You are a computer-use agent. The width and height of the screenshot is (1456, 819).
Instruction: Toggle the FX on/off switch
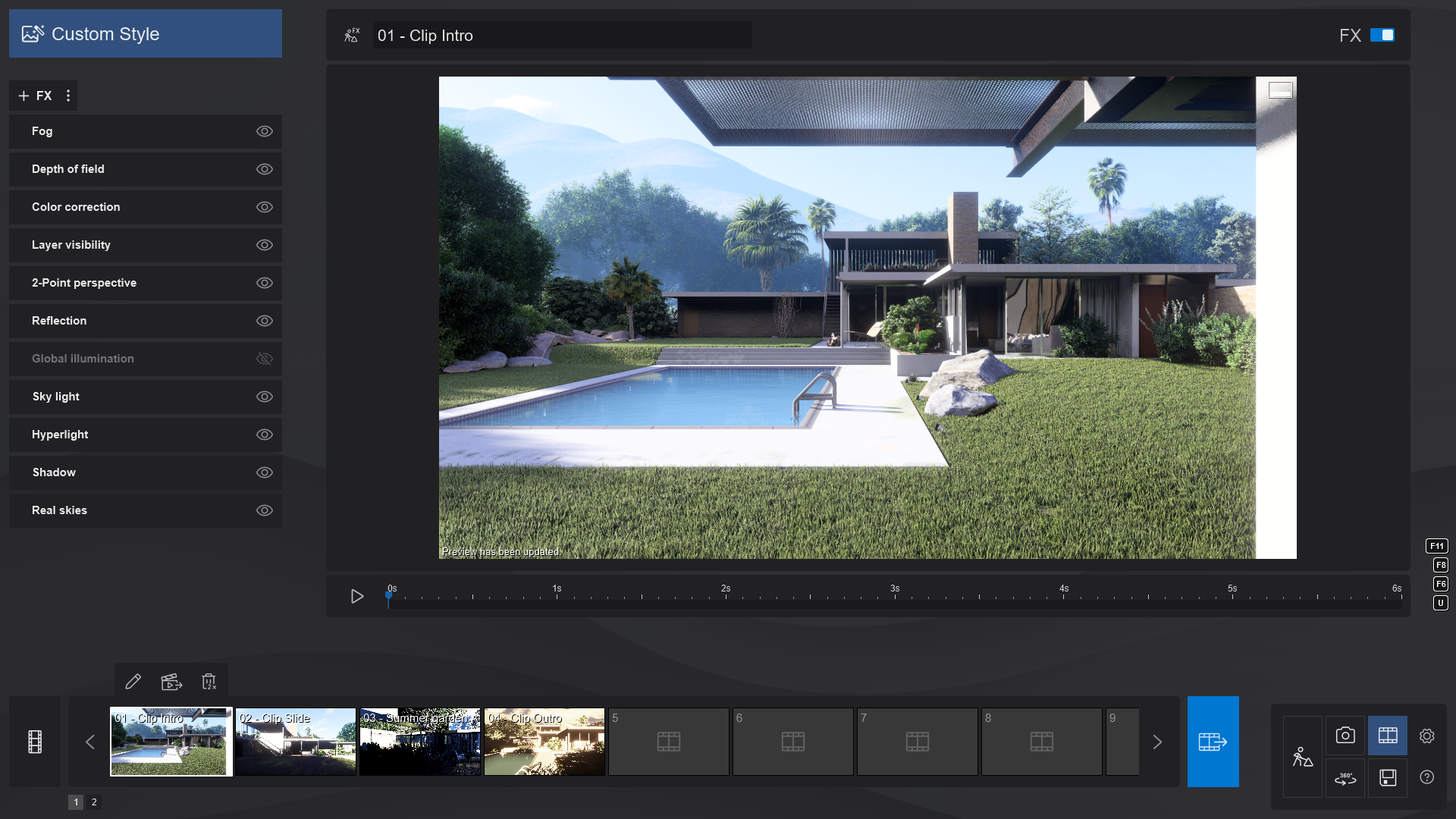pos(1382,35)
